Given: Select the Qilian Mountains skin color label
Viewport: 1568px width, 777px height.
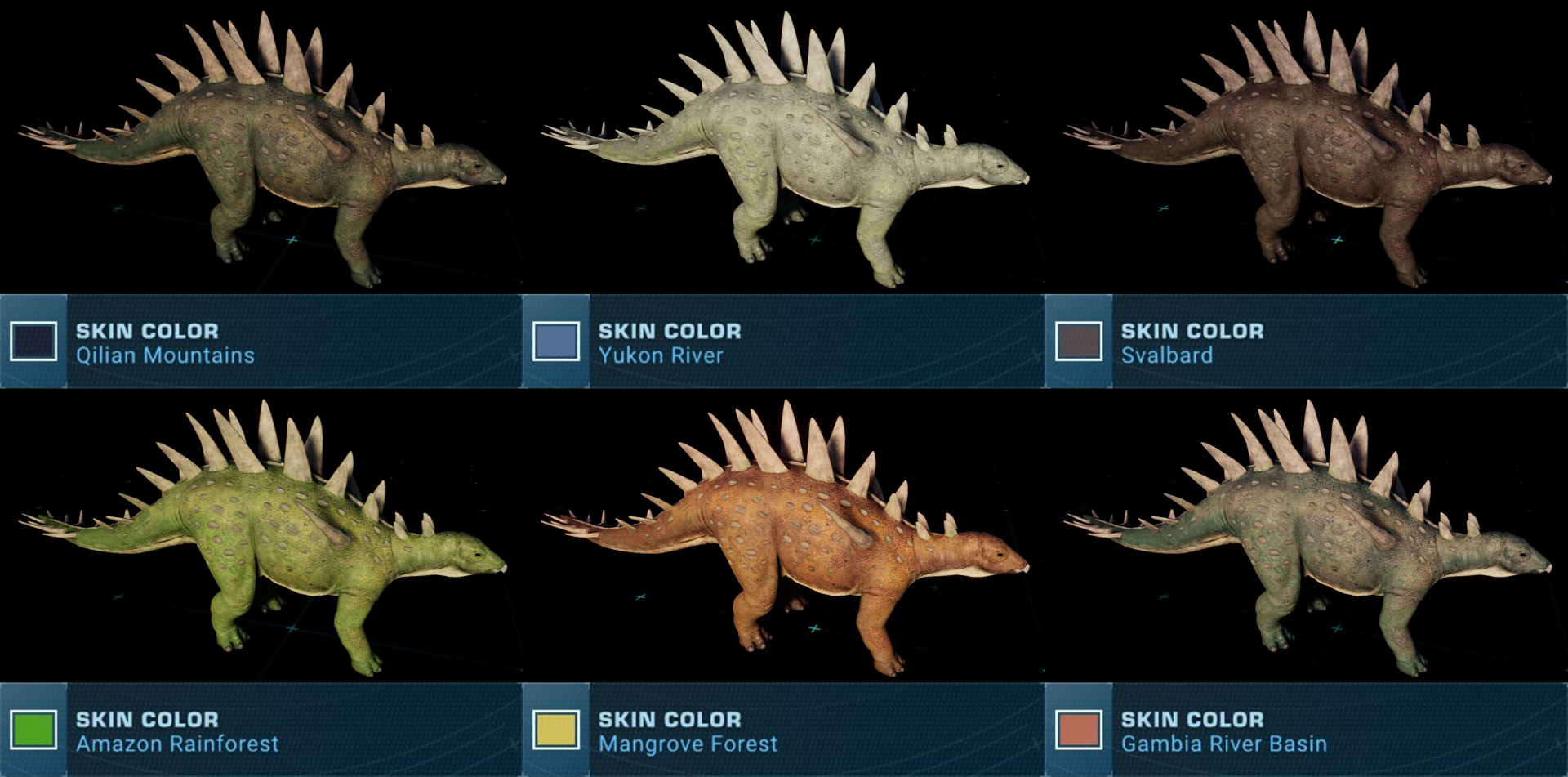Looking at the screenshot, I should coord(165,355).
